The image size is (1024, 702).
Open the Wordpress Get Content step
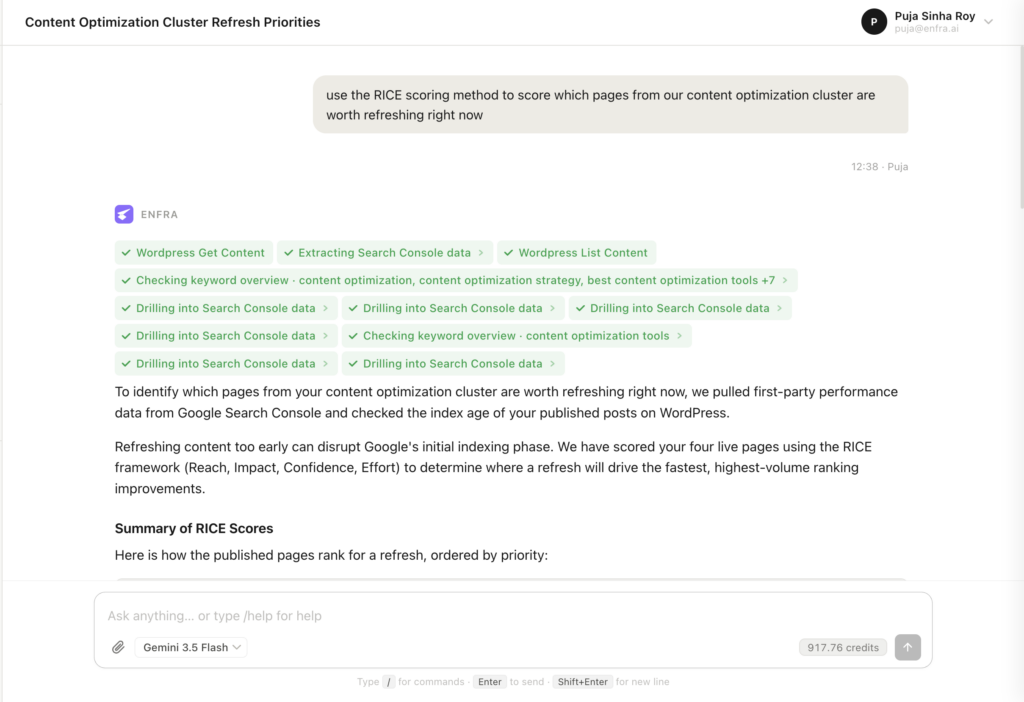point(194,253)
